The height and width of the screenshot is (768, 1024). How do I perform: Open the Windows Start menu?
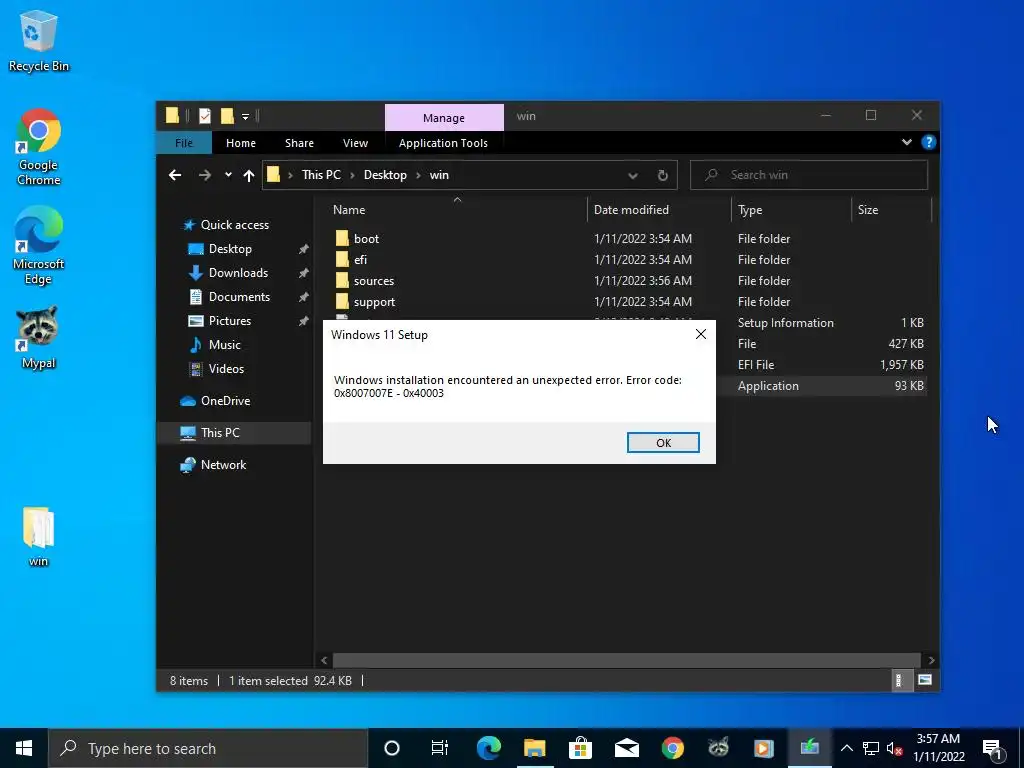[24, 748]
